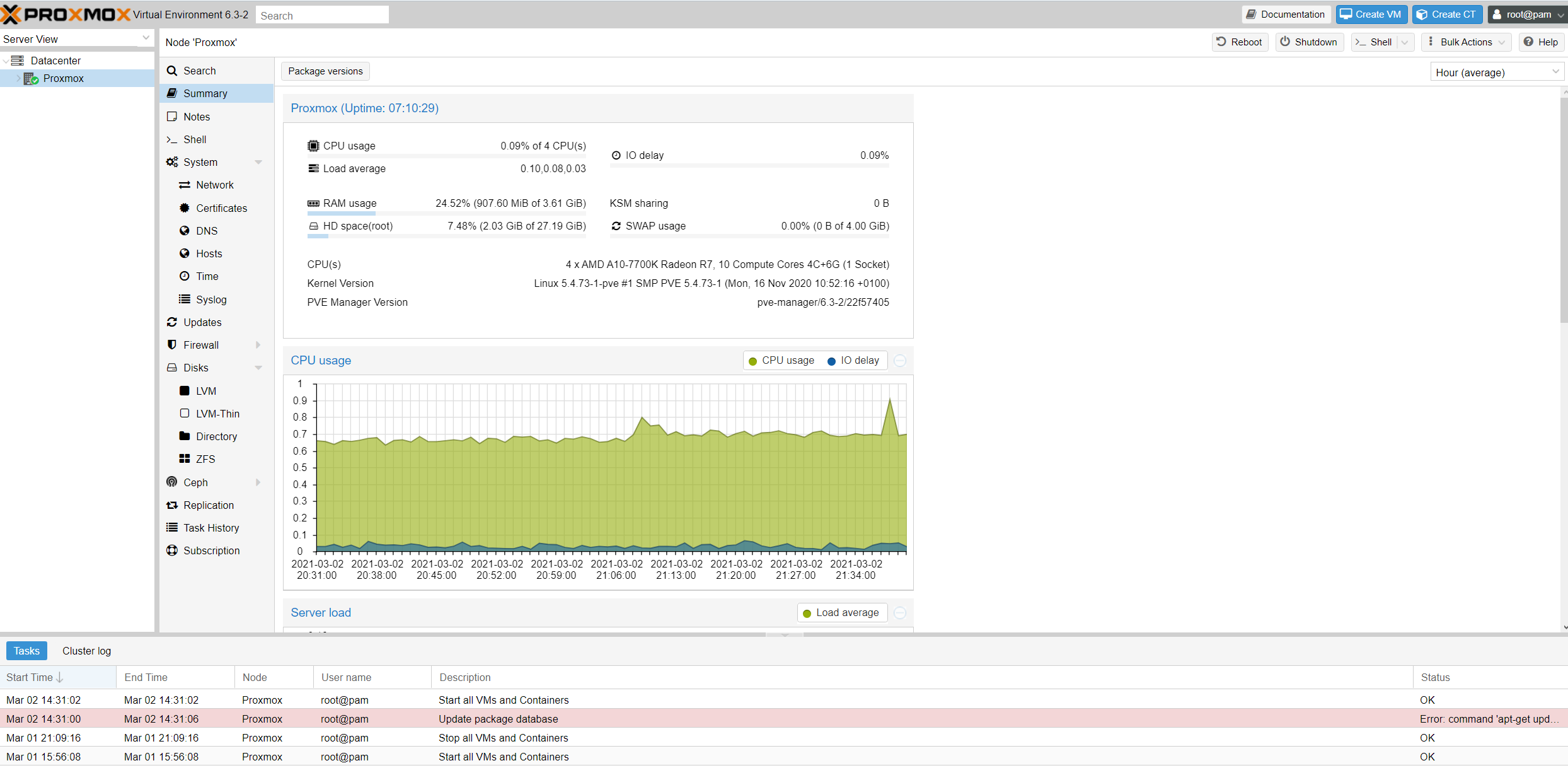The height and width of the screenshot is (780, 1568).
Task: Toggle IO delay series in chart legend
Action: pyautogui.click(x=853, y=361)
